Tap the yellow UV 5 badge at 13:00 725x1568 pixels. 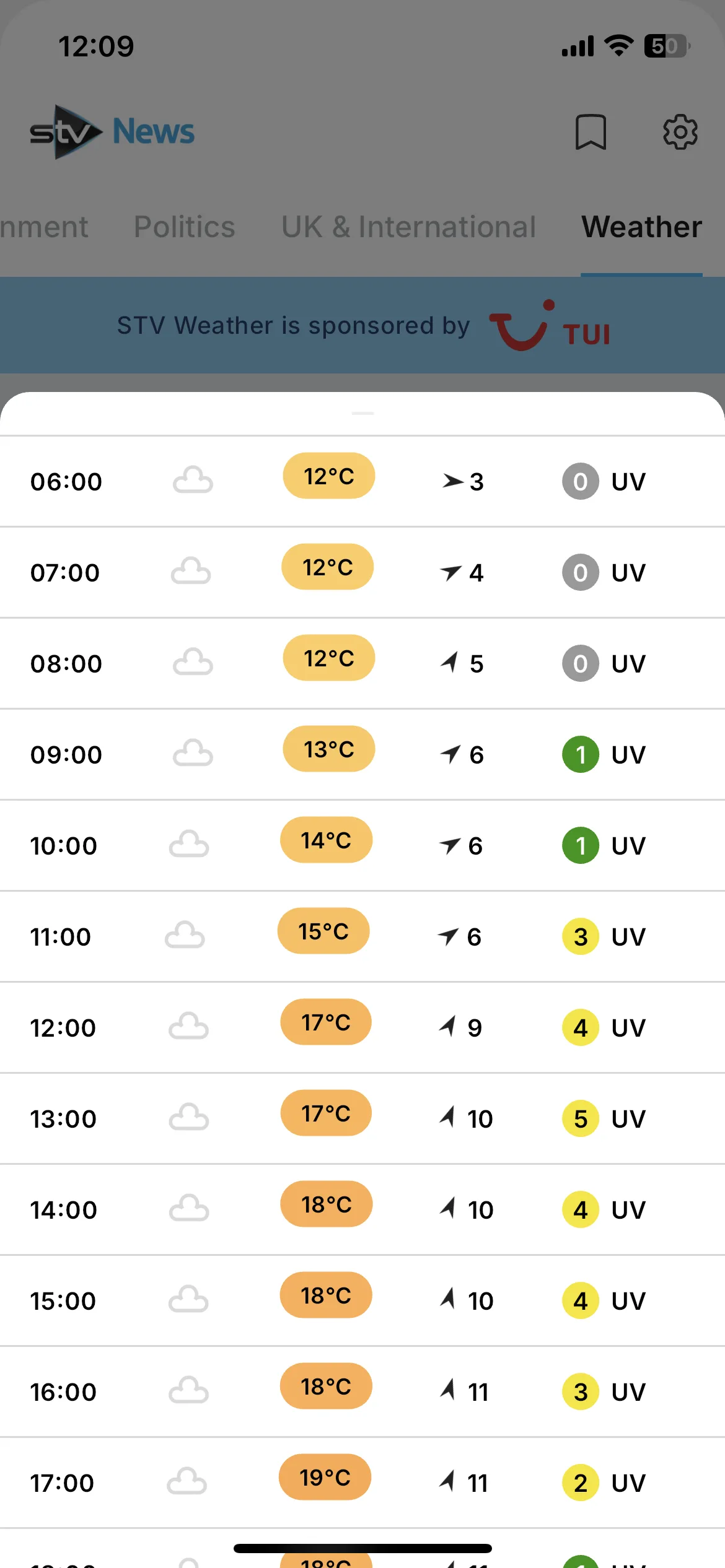581,1118
